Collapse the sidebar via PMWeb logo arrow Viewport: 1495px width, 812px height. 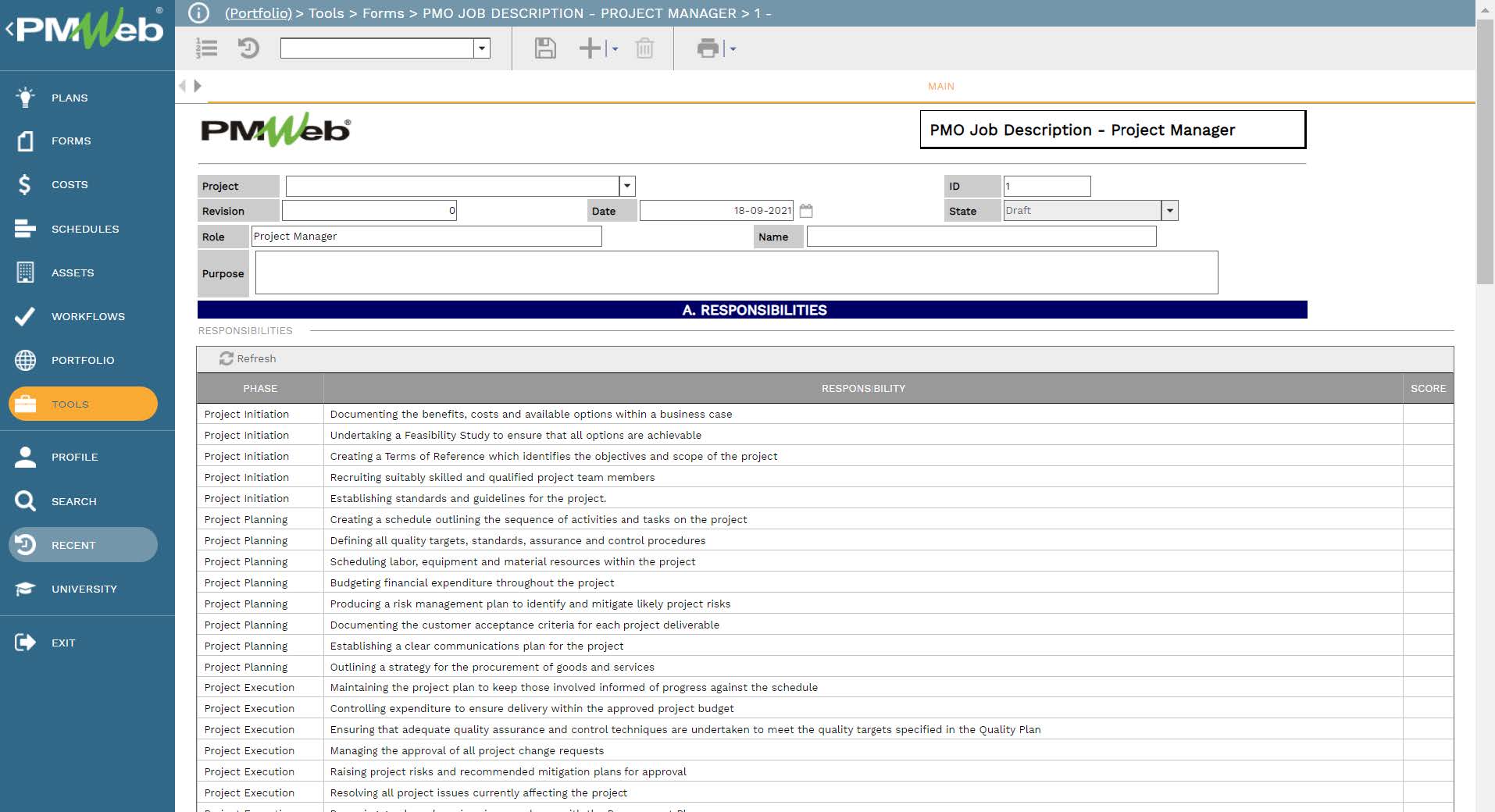9,30
